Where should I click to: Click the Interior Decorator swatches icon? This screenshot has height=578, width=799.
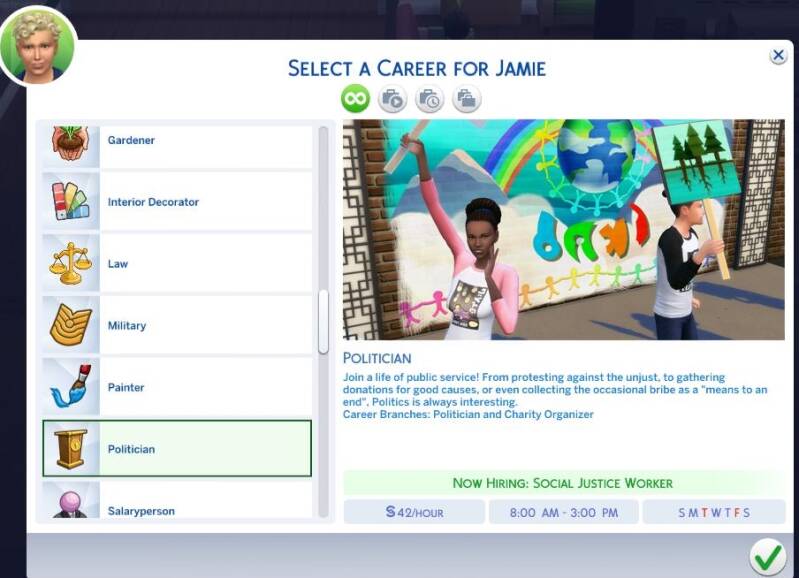pyautogui.click(x=70, y=201)
